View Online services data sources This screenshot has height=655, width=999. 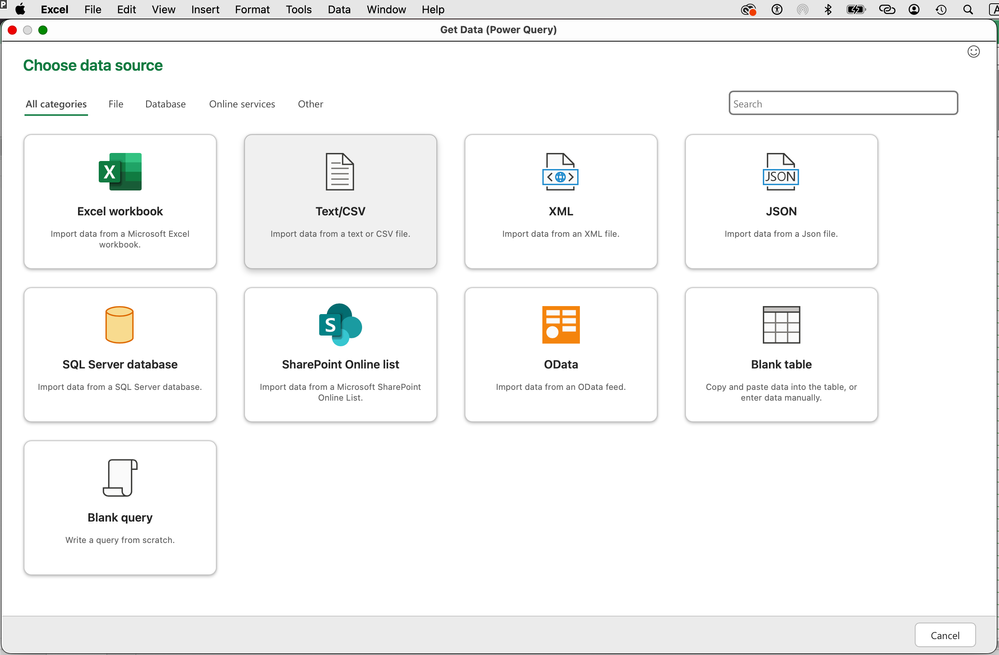click(241, 103)
